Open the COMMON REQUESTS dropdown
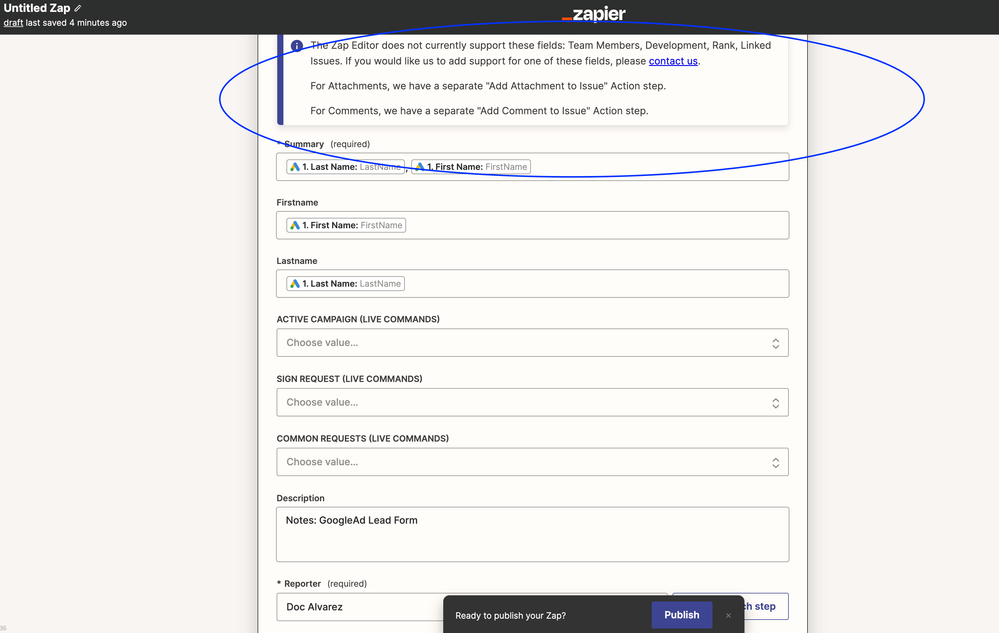This screenshot has height=633, width=999. (533, 462)
